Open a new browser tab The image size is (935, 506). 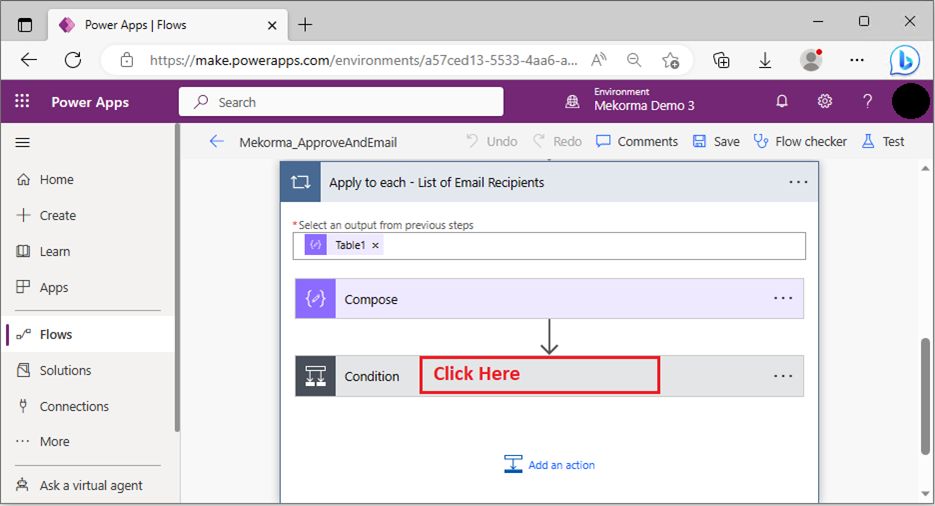(305, 24)
